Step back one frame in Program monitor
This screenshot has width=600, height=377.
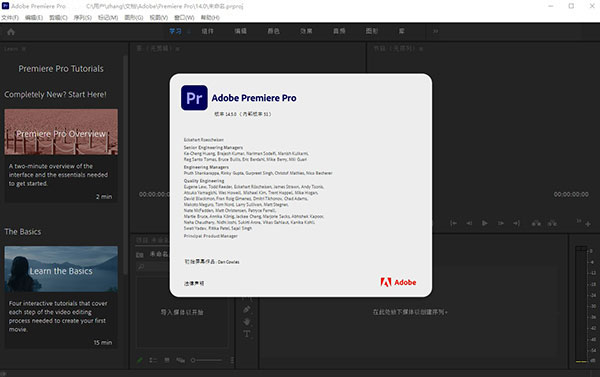tap(469, 223)
